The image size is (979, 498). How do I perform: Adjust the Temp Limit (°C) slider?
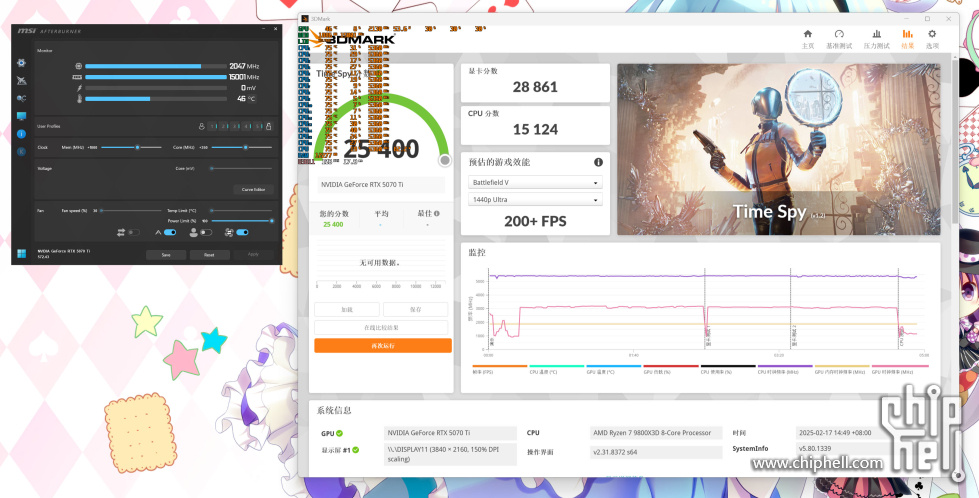[241, 210]
